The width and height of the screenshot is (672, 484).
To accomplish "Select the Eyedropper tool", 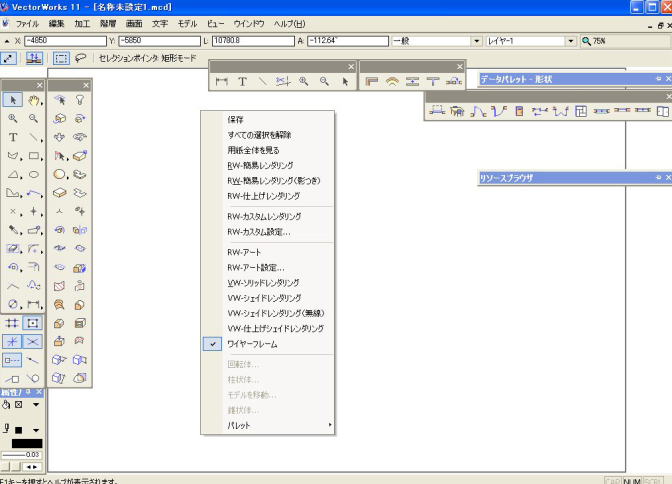I will [13, 230].
